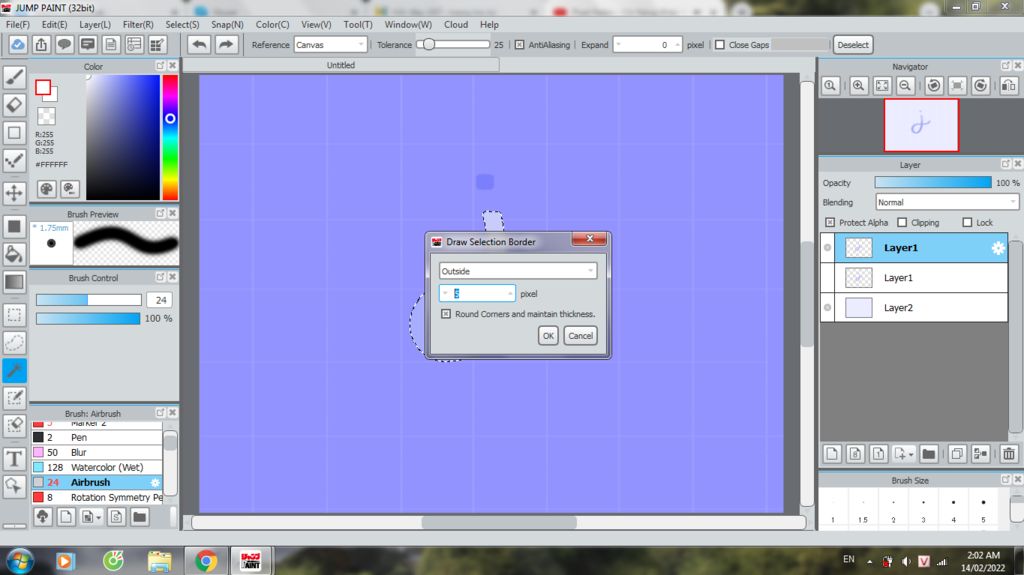Image resolution: width=1024 pixels, height=575 pixels.
Task: Open the Windows Start menu
Action: (20, 561)
